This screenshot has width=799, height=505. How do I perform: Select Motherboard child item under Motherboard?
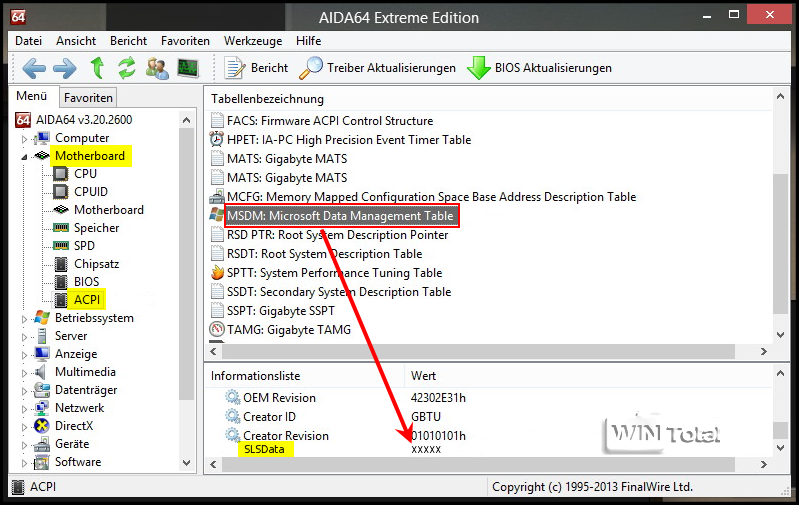pos(109,209)
